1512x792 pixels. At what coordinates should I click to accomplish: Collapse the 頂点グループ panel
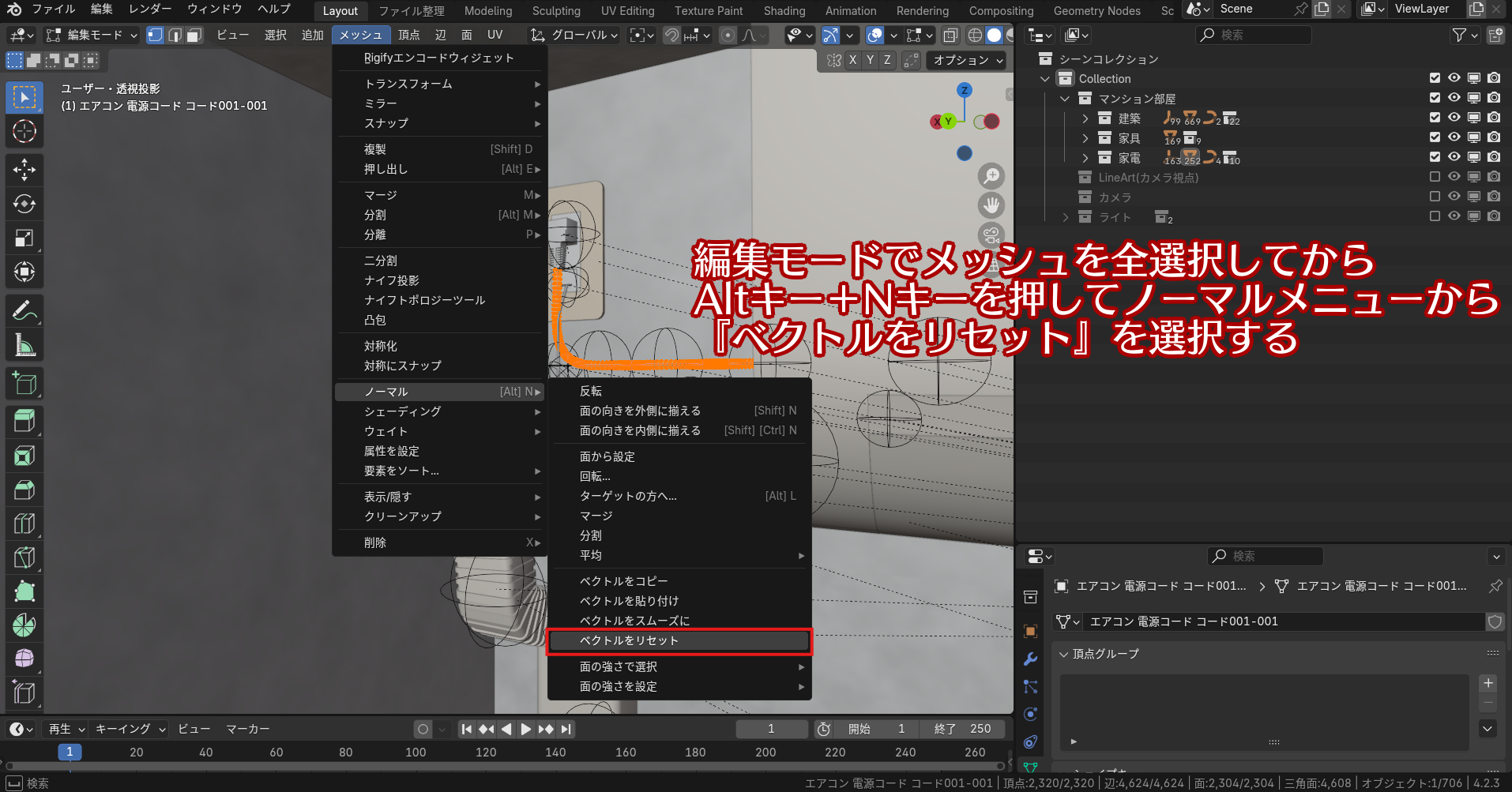tap(1064, 654)
